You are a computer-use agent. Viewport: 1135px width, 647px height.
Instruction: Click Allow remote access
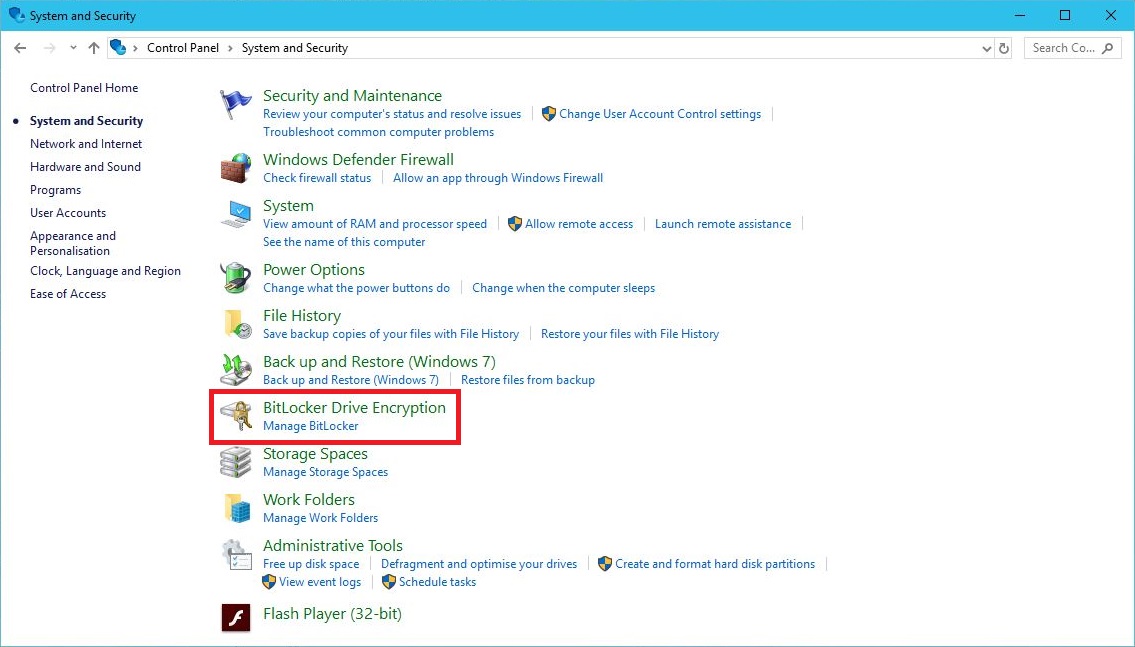click(579, 224)
